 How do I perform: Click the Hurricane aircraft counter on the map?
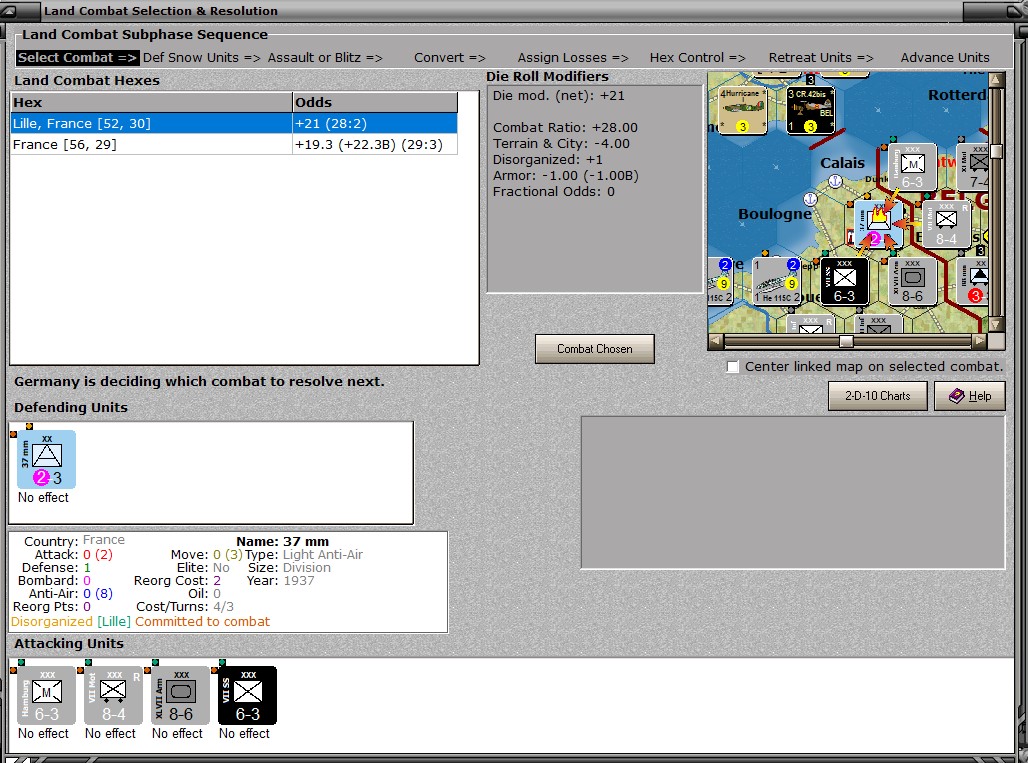pos(743,110)
